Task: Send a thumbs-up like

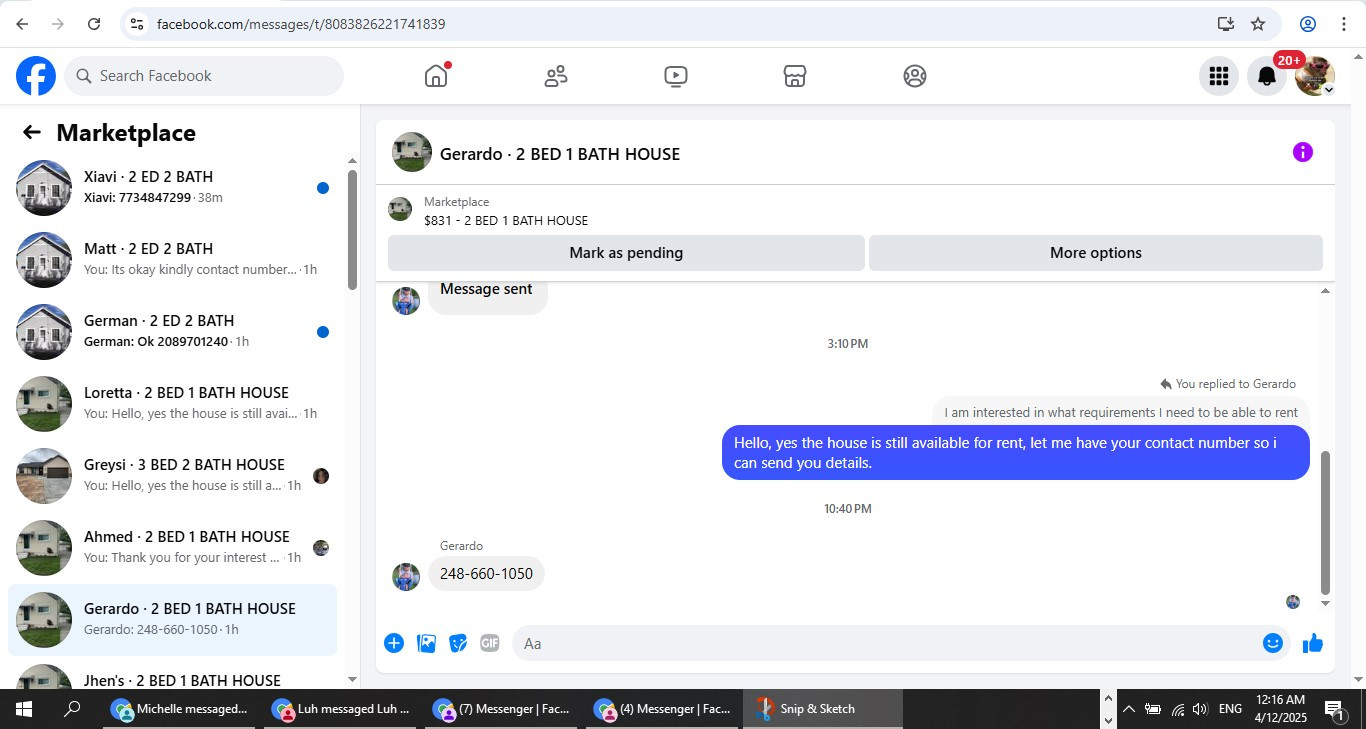Action: [1313, 643]
